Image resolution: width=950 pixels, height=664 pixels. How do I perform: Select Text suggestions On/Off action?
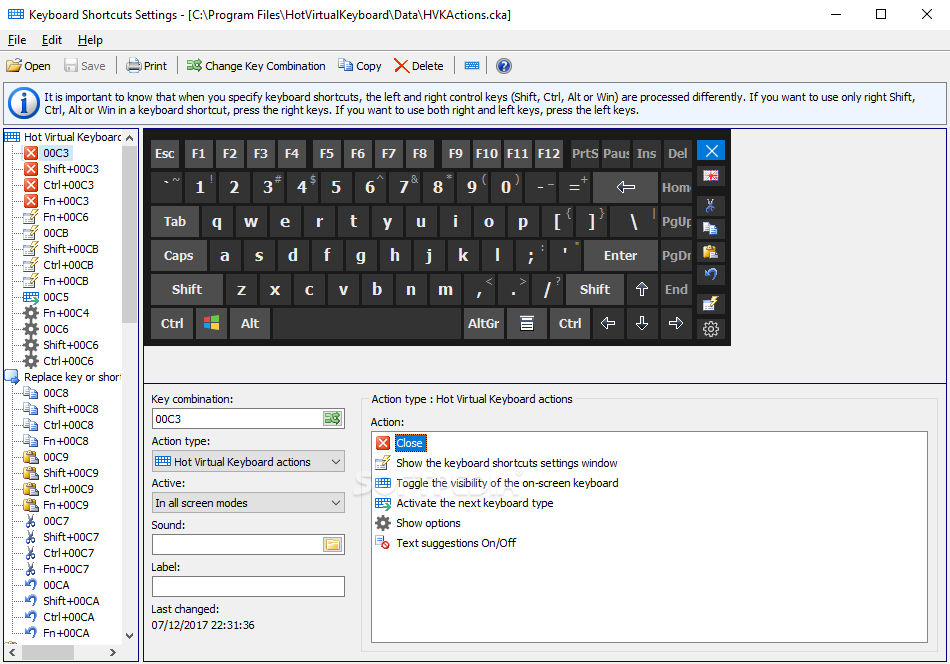pos(456,543)
